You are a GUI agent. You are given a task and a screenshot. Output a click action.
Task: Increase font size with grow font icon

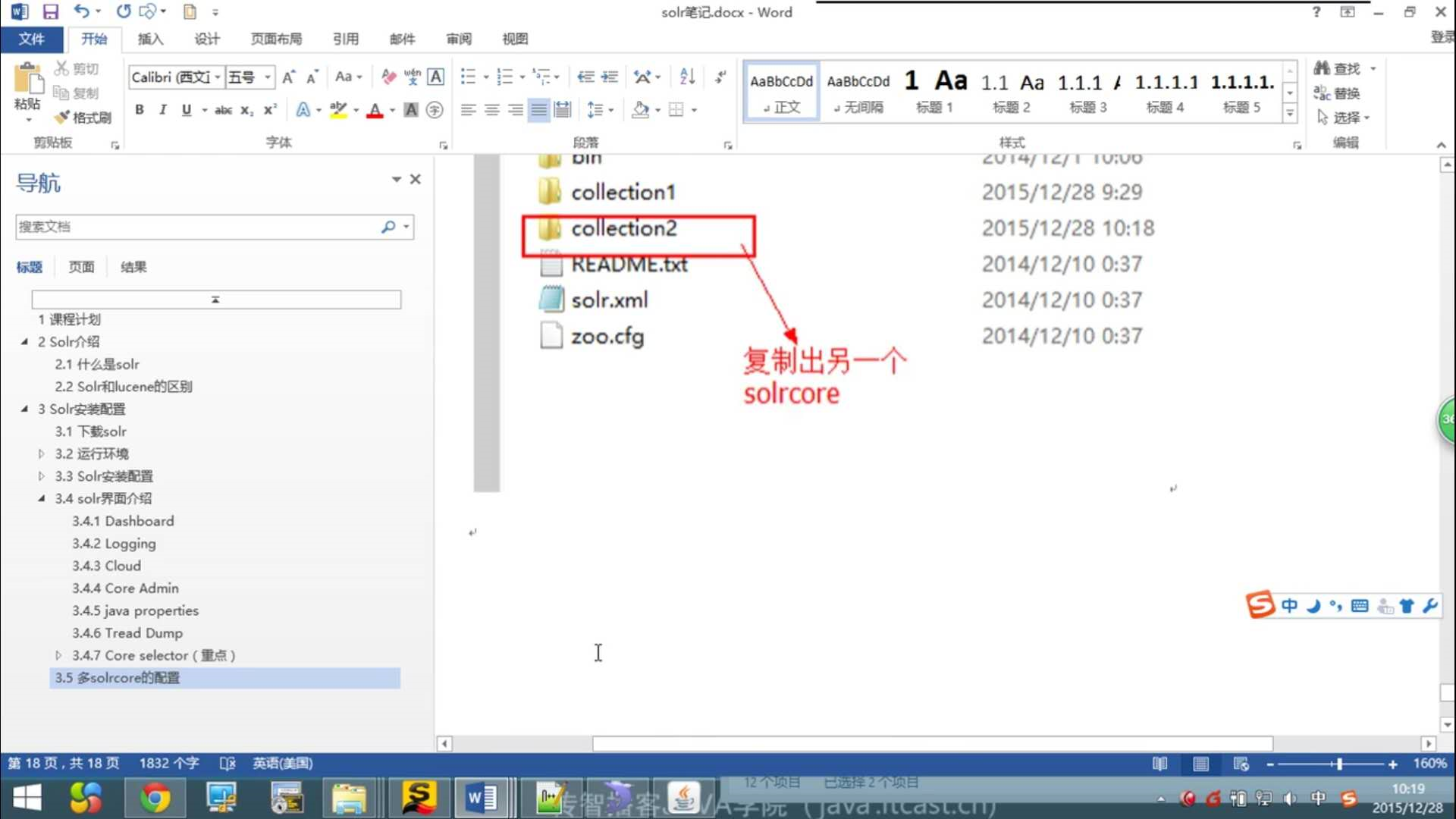point(288,77)
